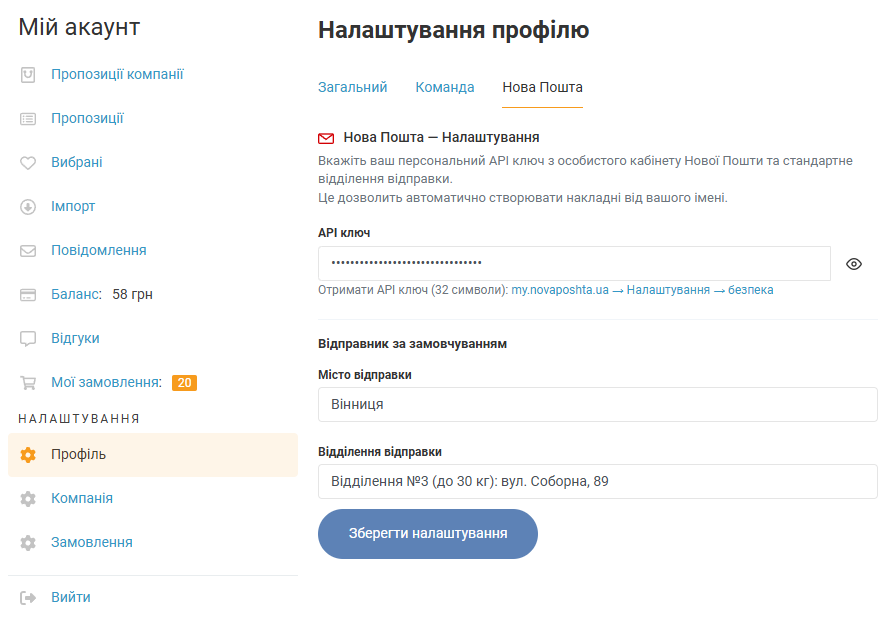
Task: Log out using the Вийти link
Action: point(71,597)
